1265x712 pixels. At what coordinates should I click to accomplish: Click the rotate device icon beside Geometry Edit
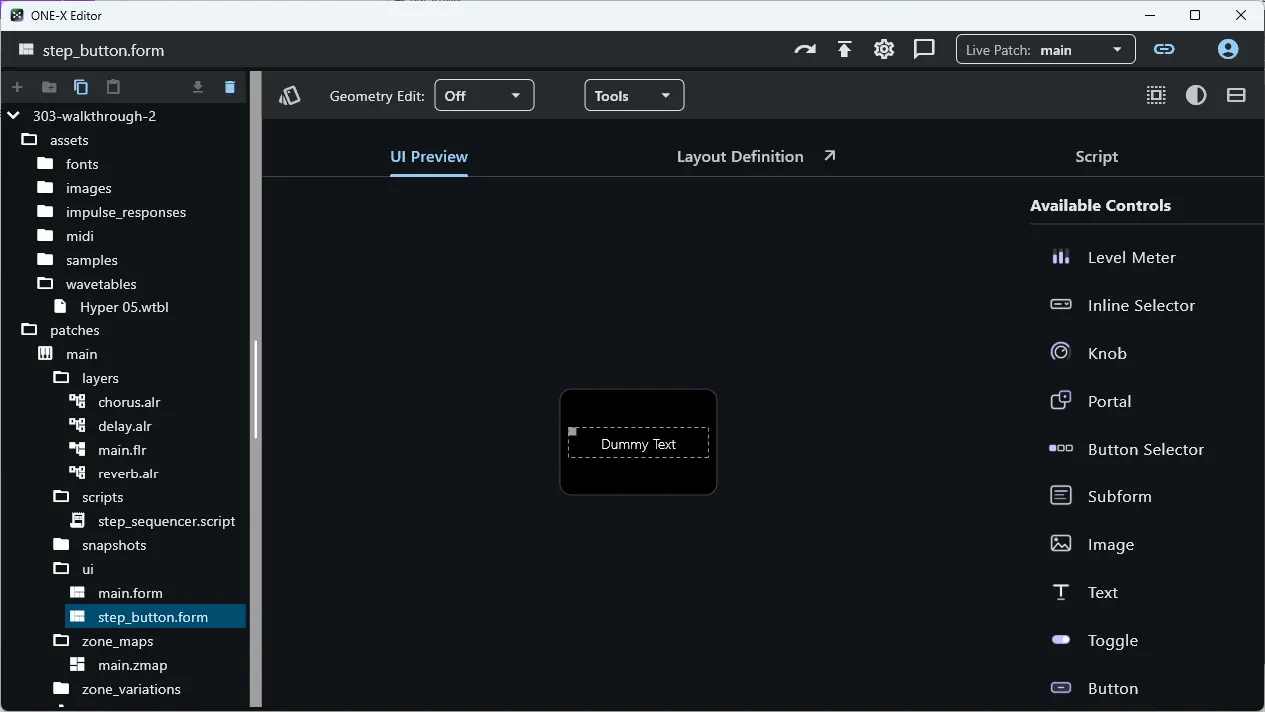point(290,96)
